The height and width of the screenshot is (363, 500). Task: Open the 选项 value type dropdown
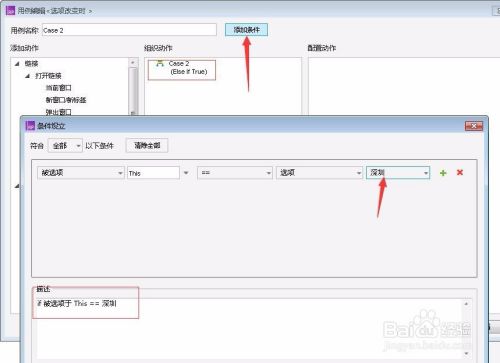click(x=319, y=173)
